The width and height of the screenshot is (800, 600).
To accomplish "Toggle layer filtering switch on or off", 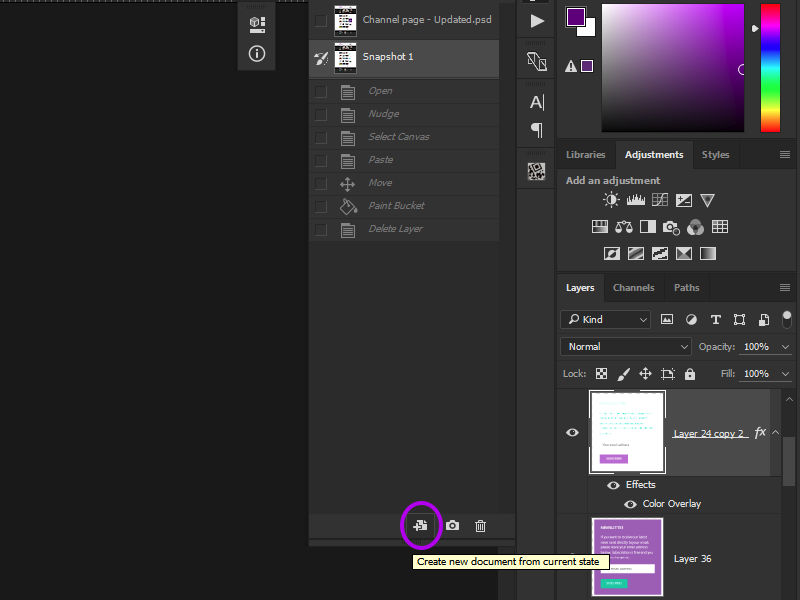I will tap(787, 319).
